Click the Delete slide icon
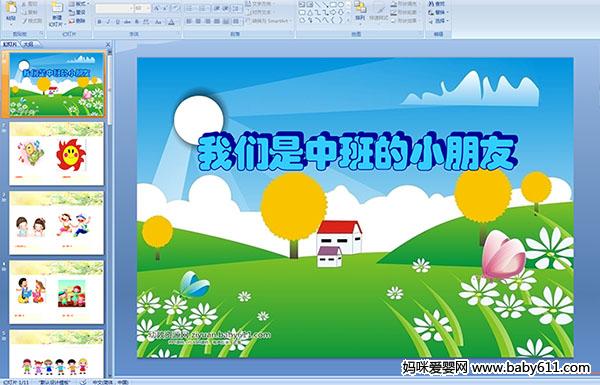Viewport: 600px width, 385px height. (78, 21)
